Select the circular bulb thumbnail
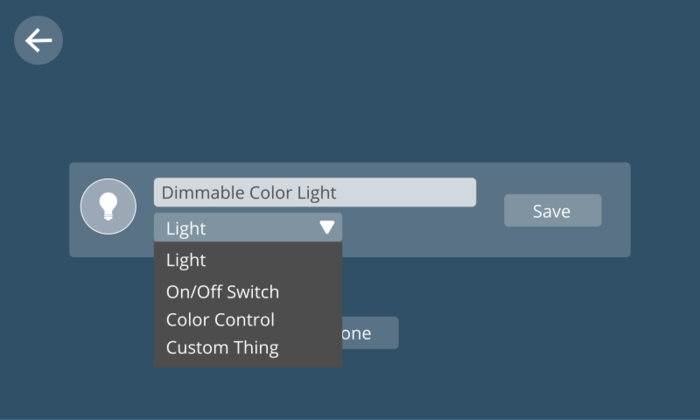 tap(108, 207)
